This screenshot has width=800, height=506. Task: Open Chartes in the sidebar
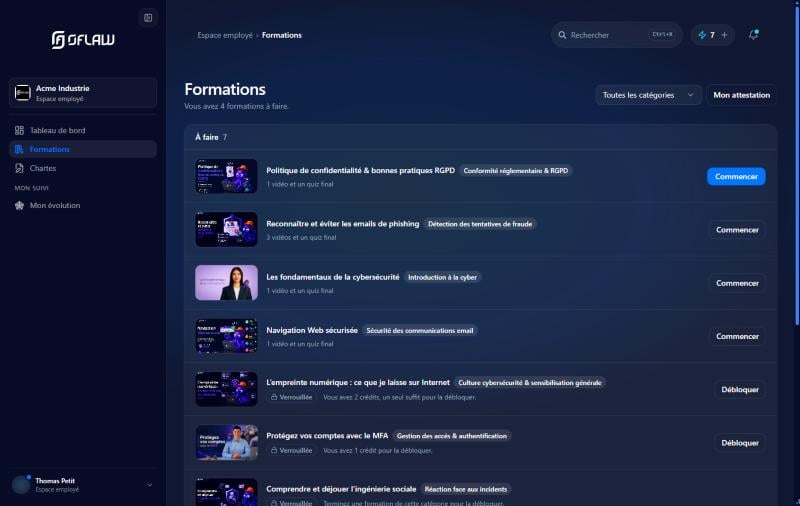83,168
